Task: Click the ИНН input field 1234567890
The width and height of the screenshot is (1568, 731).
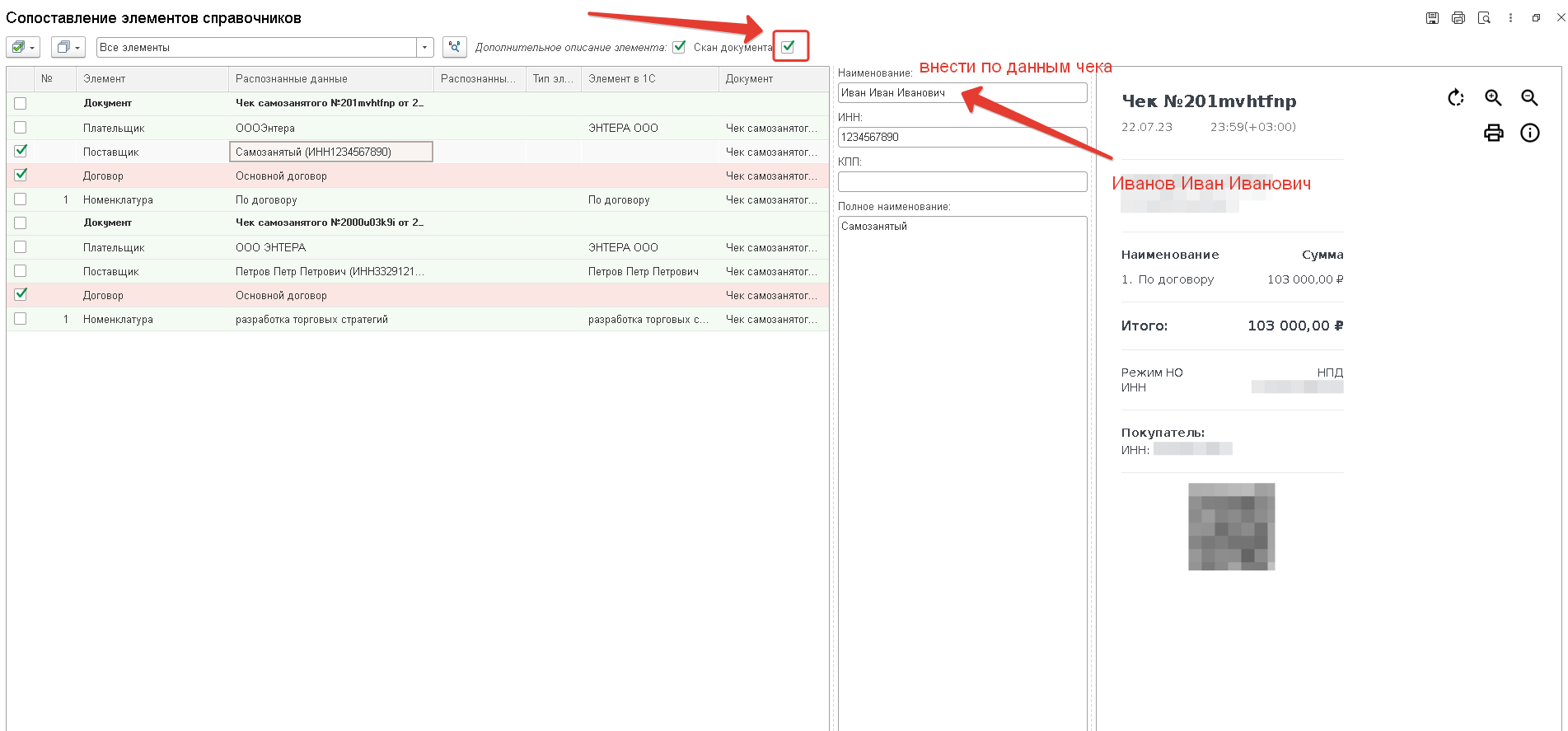Action: 962,138
